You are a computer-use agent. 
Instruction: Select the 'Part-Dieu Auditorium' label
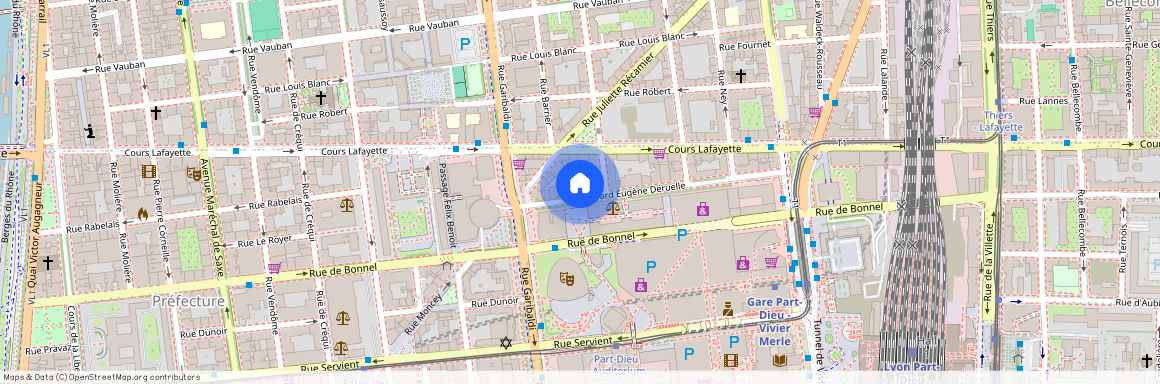(x=619, y=366)
